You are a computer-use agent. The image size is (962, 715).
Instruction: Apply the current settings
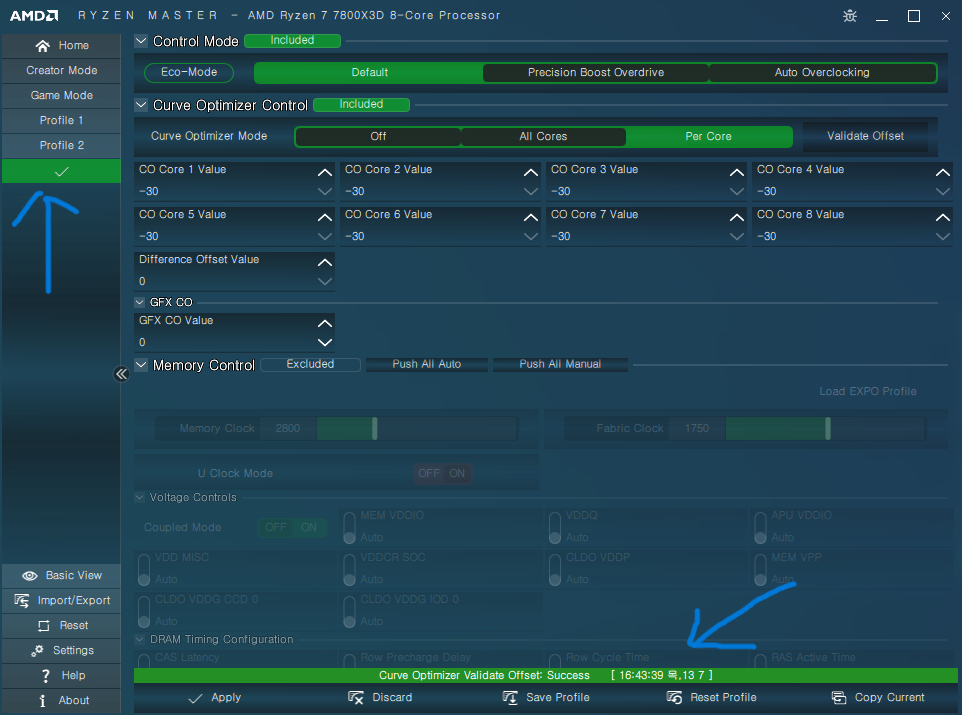click(x=215, y=698)
